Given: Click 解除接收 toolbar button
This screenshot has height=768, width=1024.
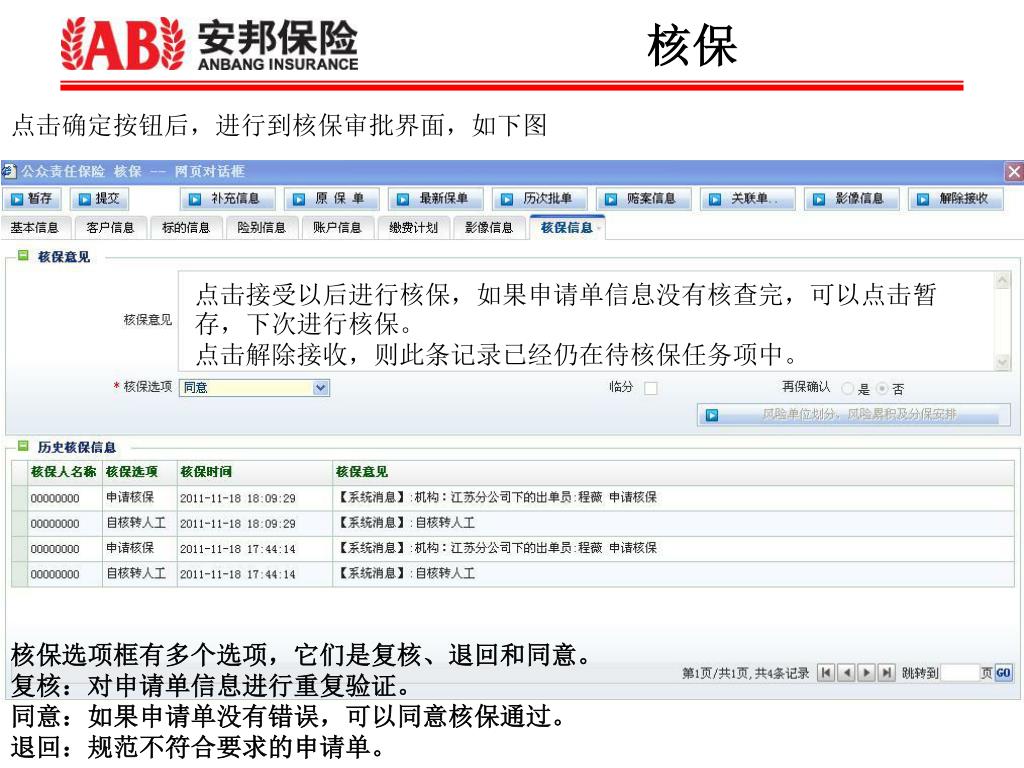Looking at the screenshot, I should coord(956,199).
